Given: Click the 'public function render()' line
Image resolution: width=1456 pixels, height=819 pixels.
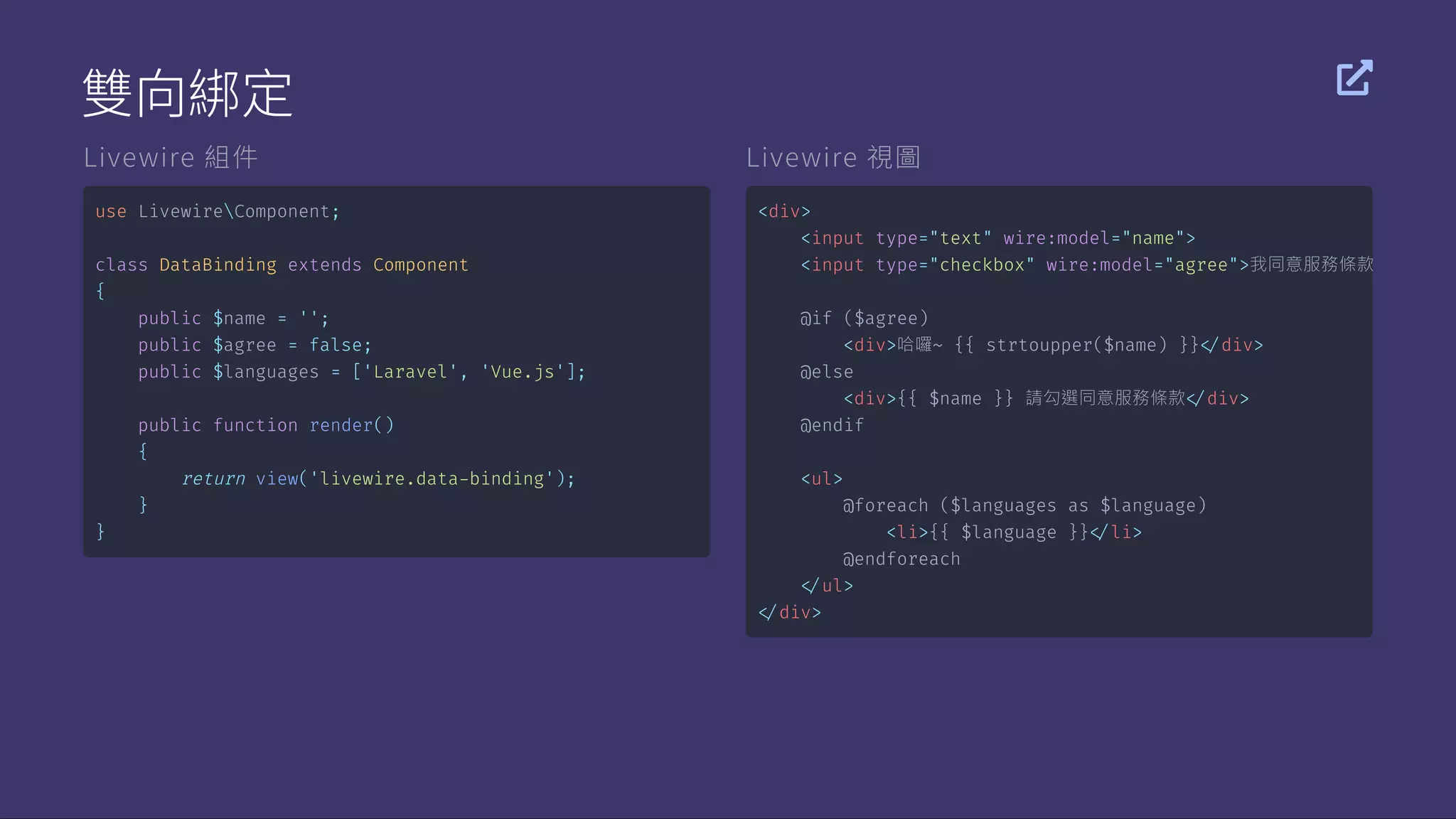Looking at the screenshot, I should point(266,425).
